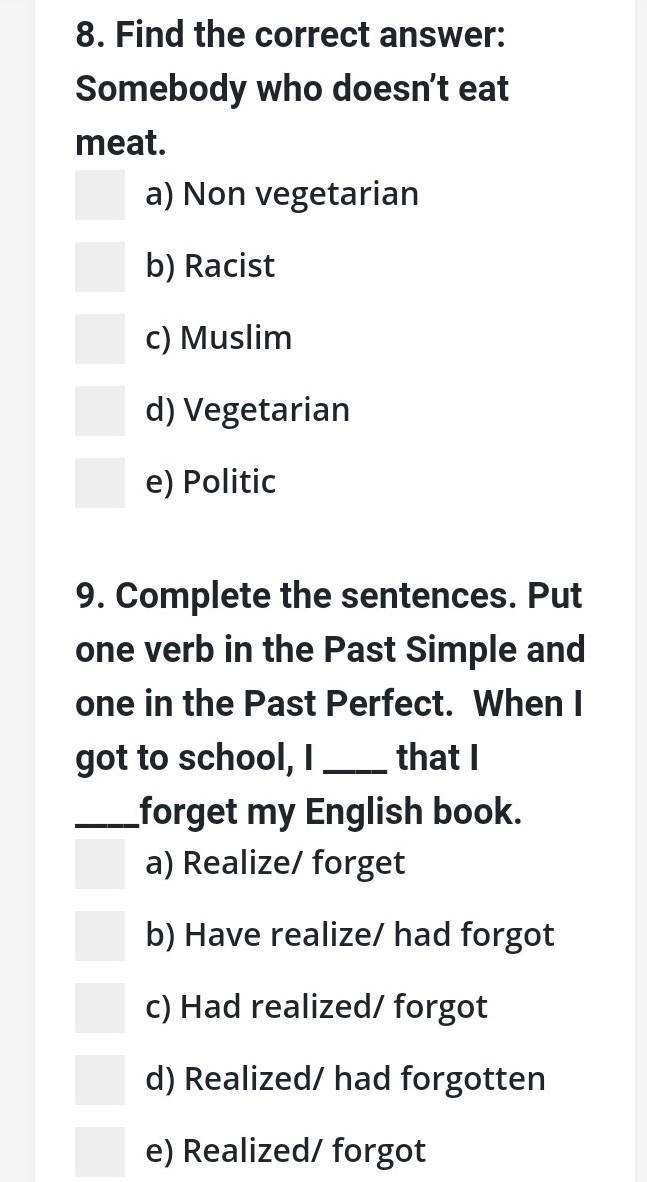
Task: Mark 'd) Realized/ had forgotten' checkbox
Action: coord(100,1079)
